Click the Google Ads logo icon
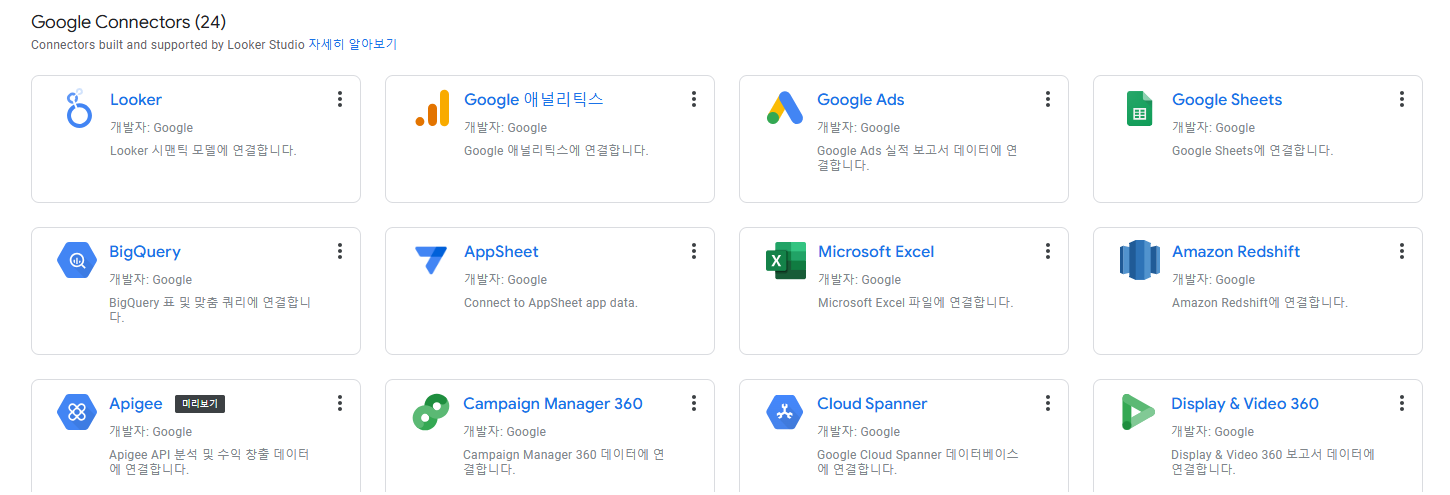Viewport: 1450px width, 495px height. (785, 108)
